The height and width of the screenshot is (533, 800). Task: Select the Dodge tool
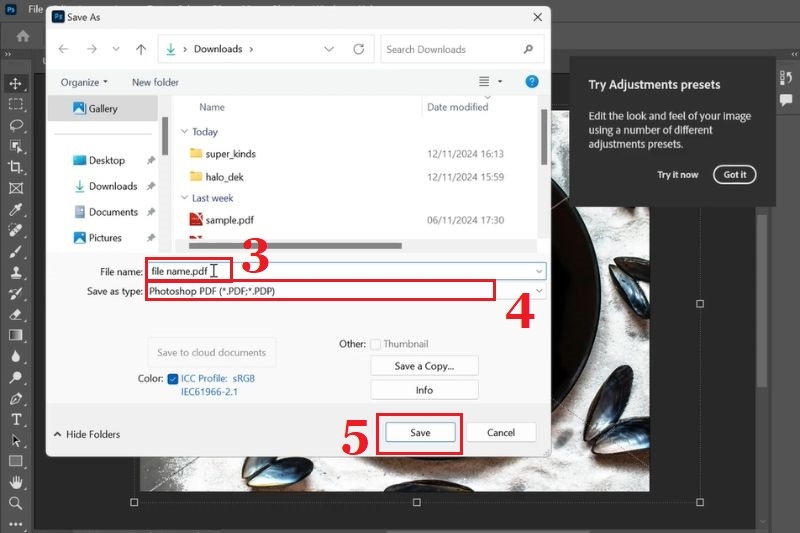coord(15,377)
